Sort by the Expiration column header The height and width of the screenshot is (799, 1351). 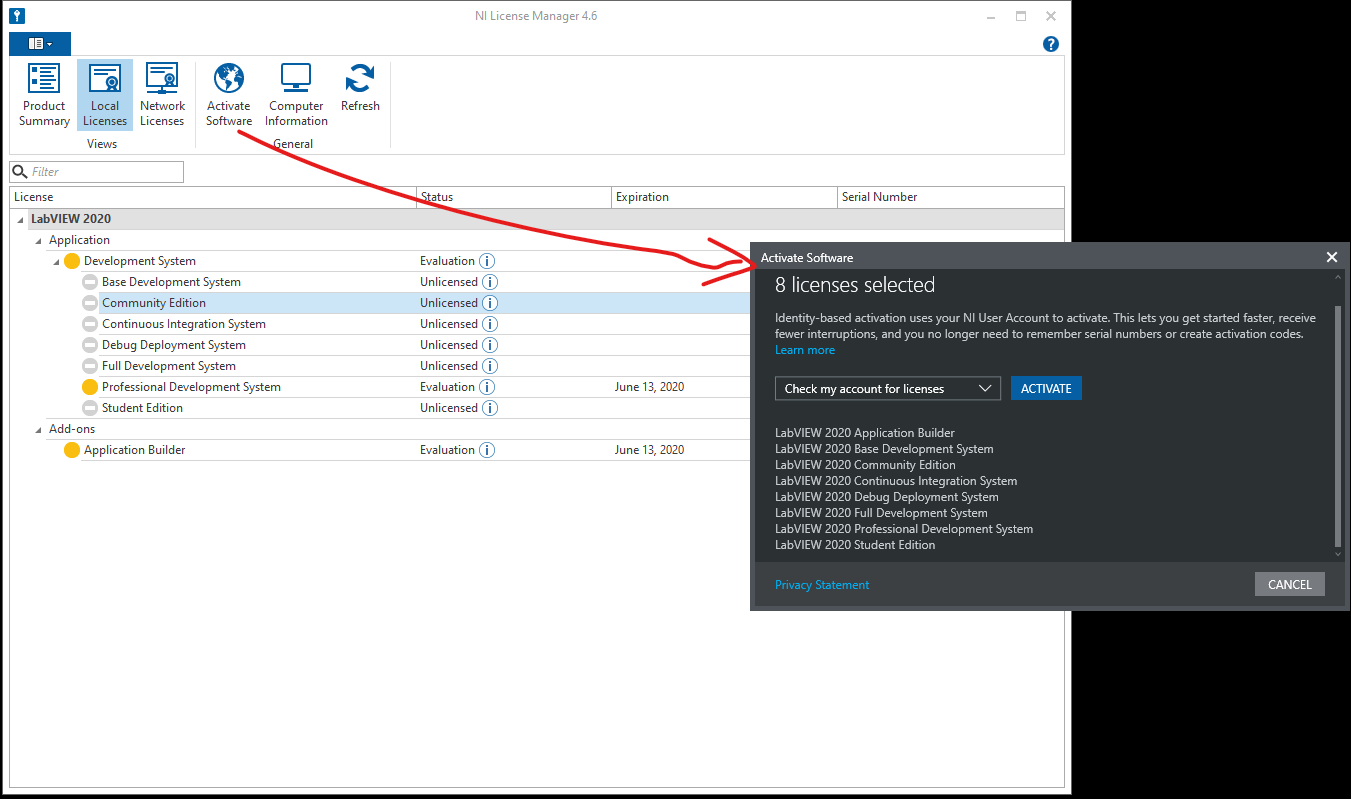tap(725, 197)
